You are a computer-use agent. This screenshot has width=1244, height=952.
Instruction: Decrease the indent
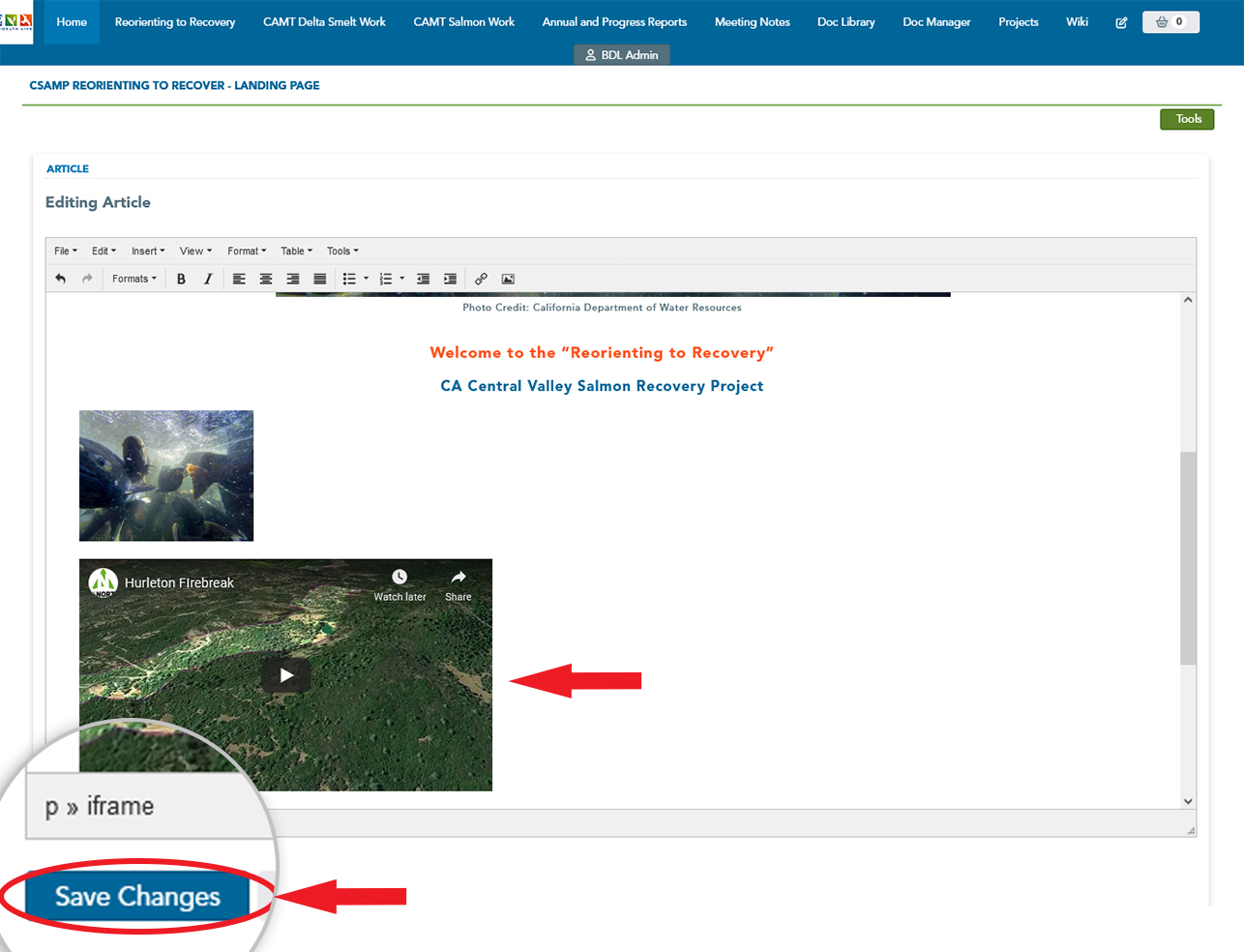point(423,279)
